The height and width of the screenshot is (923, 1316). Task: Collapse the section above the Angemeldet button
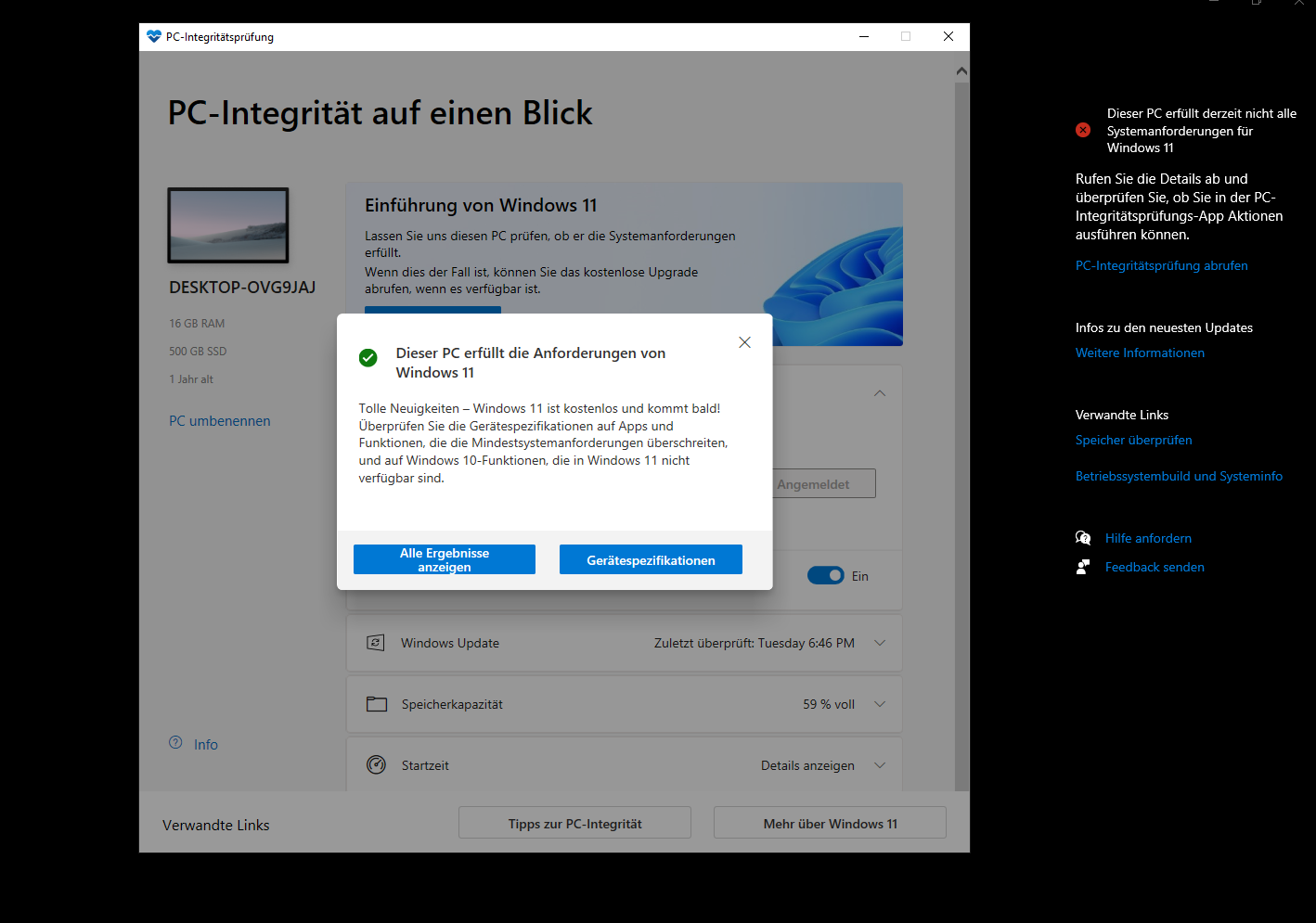pyautogui.click(x=880, y=393)
